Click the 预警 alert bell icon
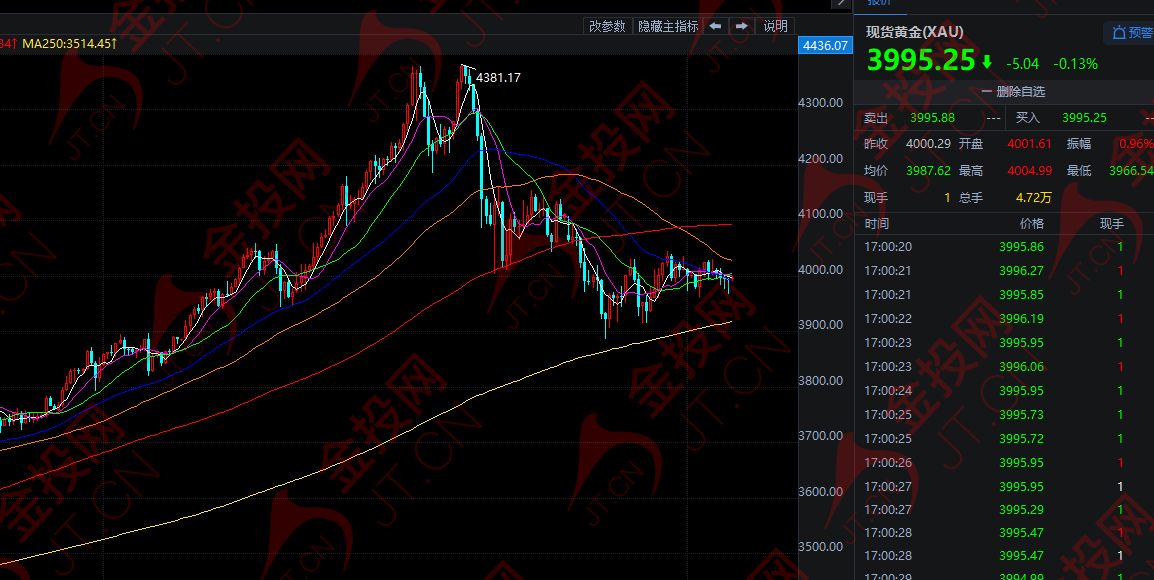The width and height of the screenshot is (1154, 580). [x=1116, y=33]
